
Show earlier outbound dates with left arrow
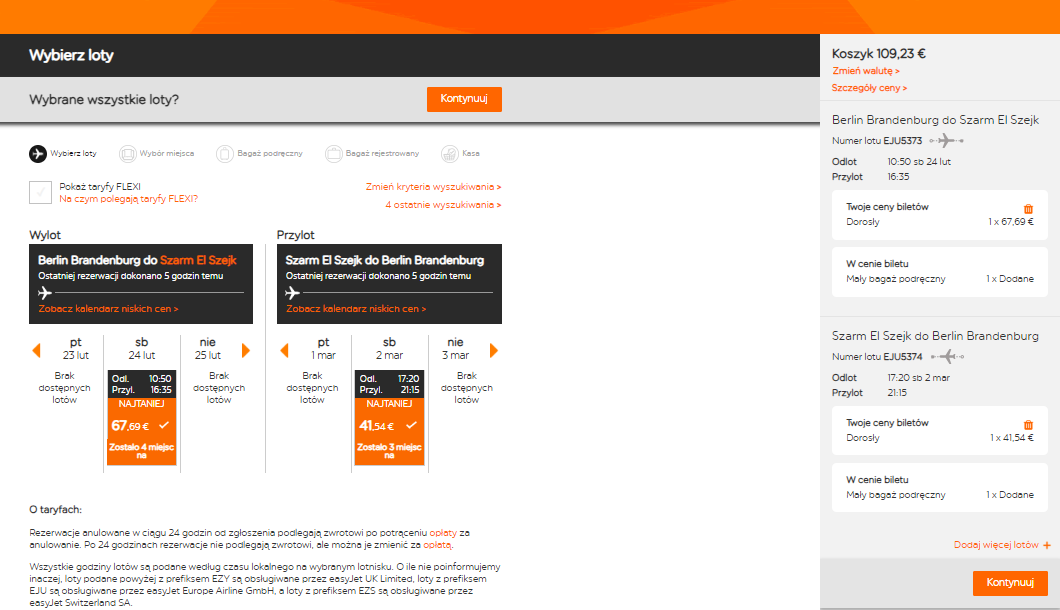pyautogui.click(x=37, y=350)
